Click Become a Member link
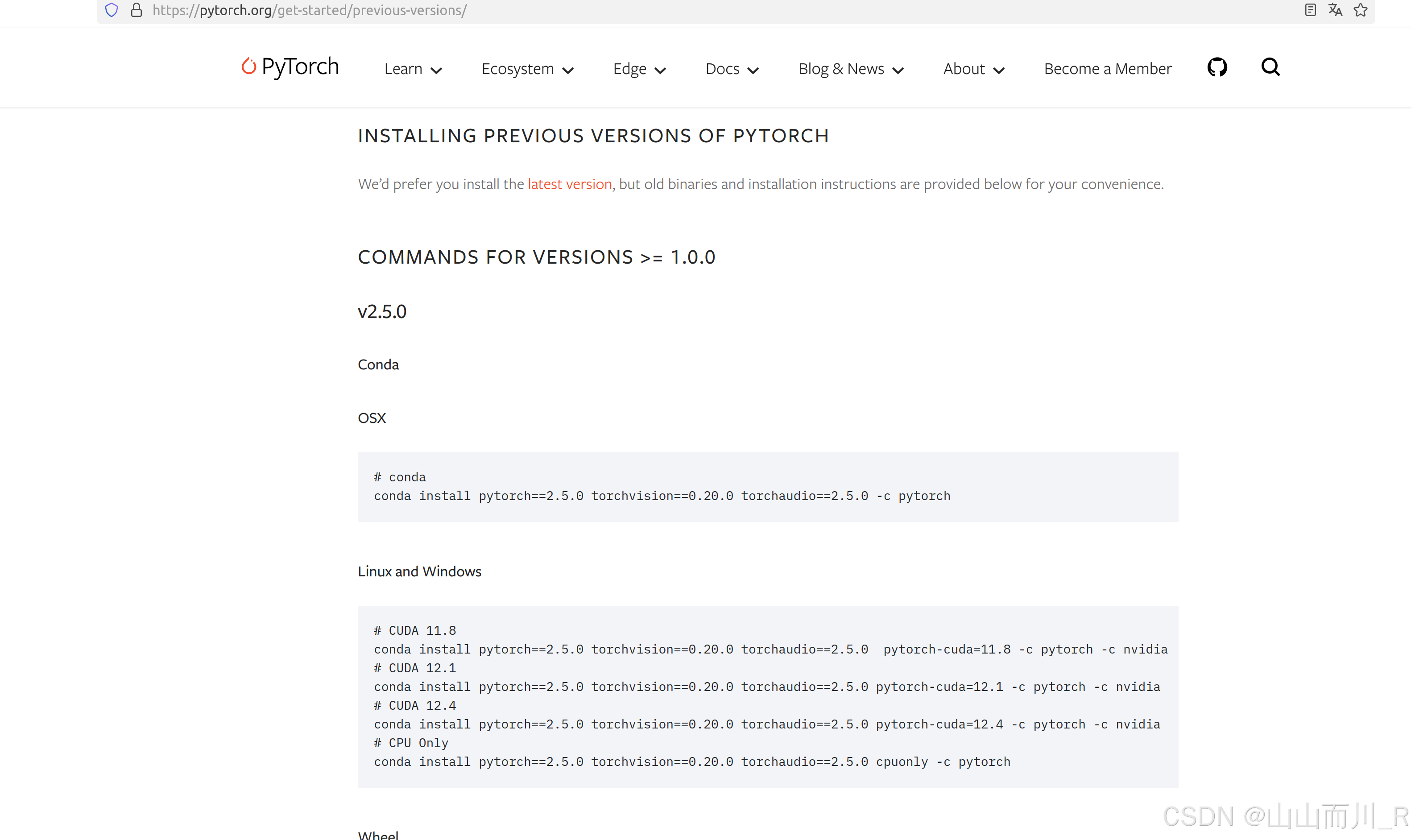Image resolution: width=1411 pixels, height=840 pixels. (x=1108, y=69)
